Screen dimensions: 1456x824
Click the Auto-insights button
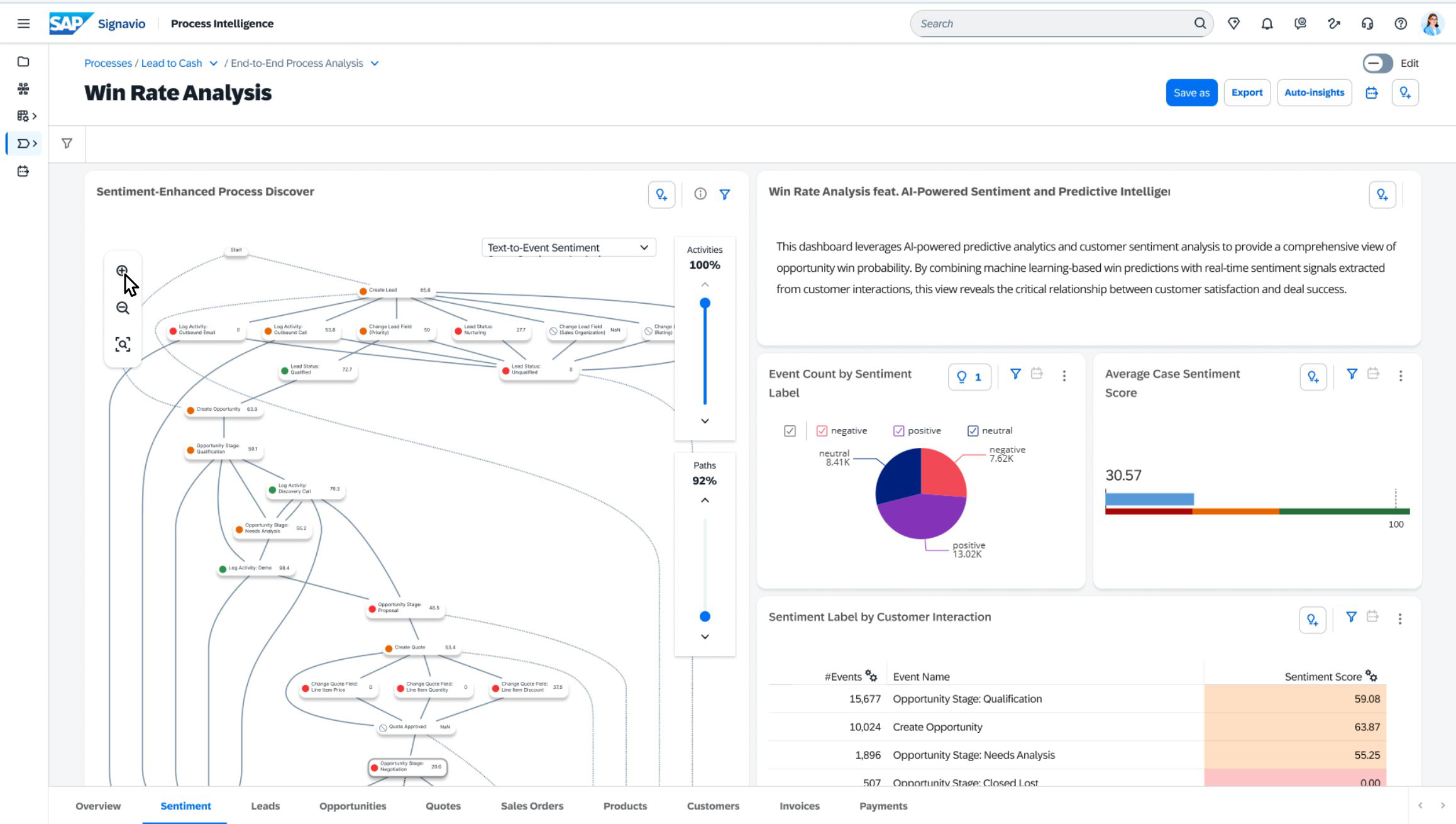[1314, 92]
